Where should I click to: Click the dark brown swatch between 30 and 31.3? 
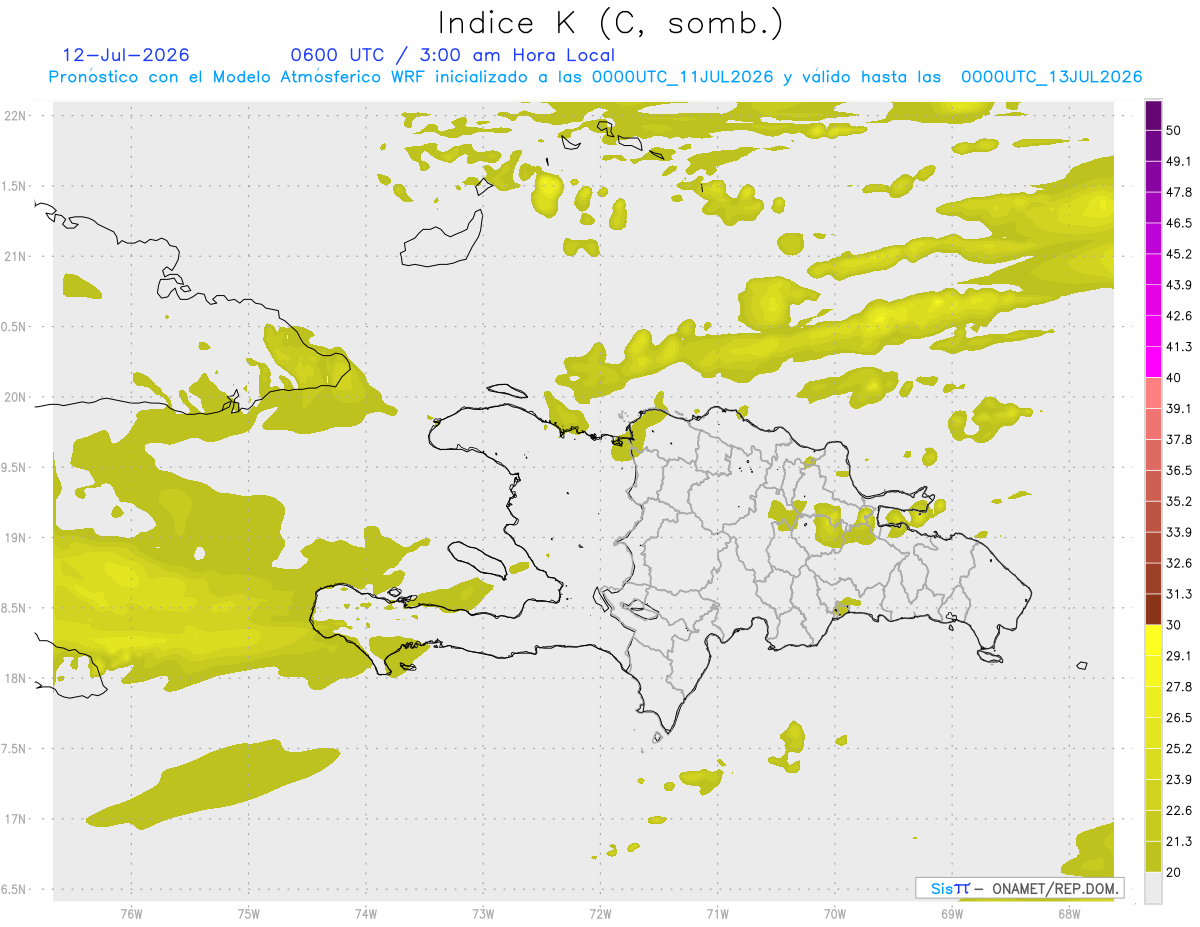point(1153,609)
